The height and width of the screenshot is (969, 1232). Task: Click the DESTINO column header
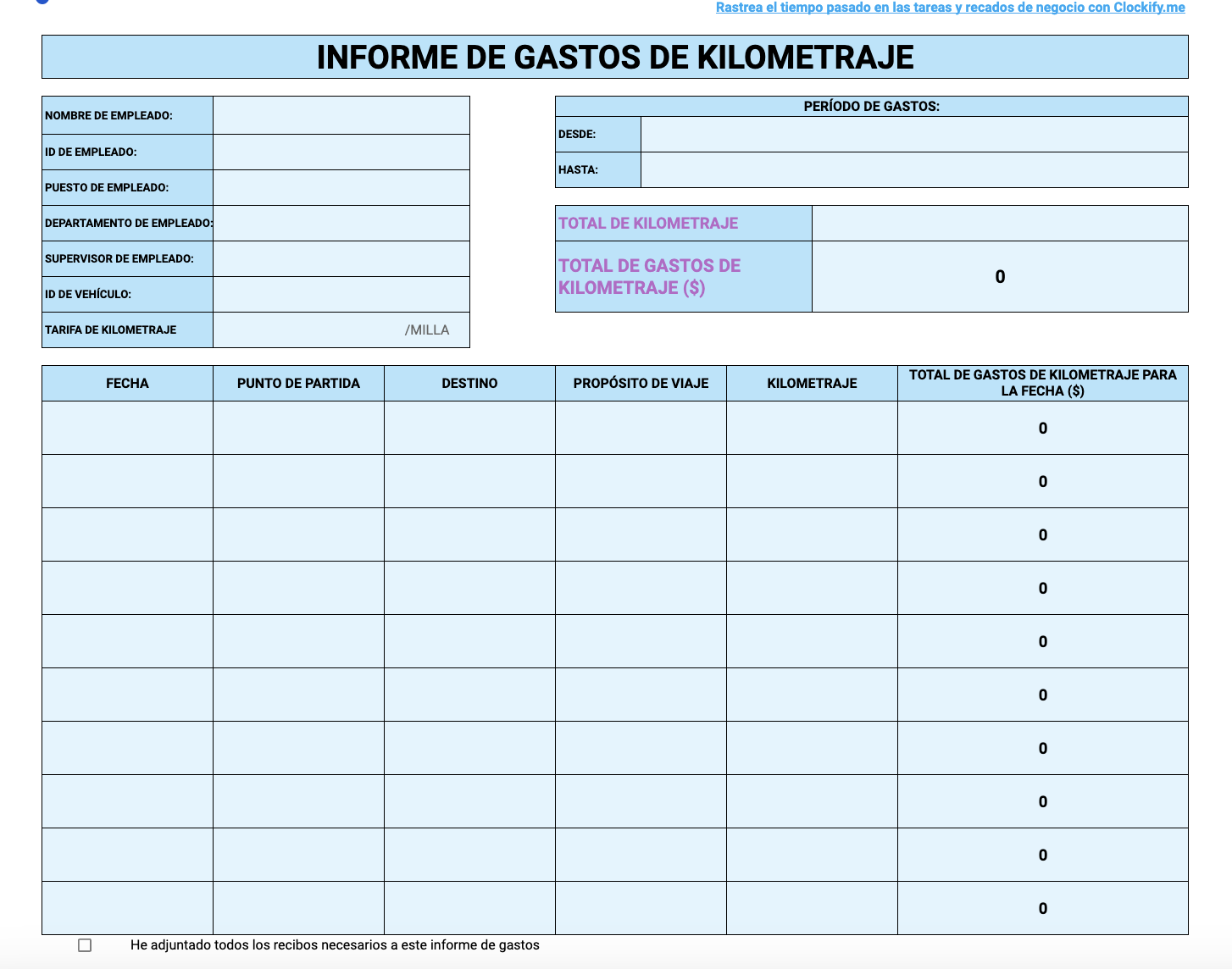[469, 383]
